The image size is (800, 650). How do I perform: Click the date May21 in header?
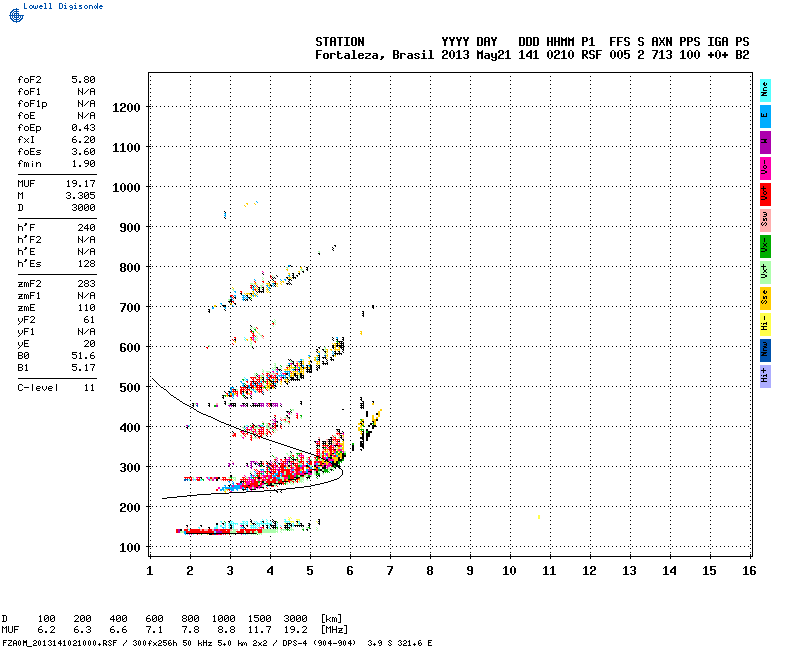click(493, 55)
